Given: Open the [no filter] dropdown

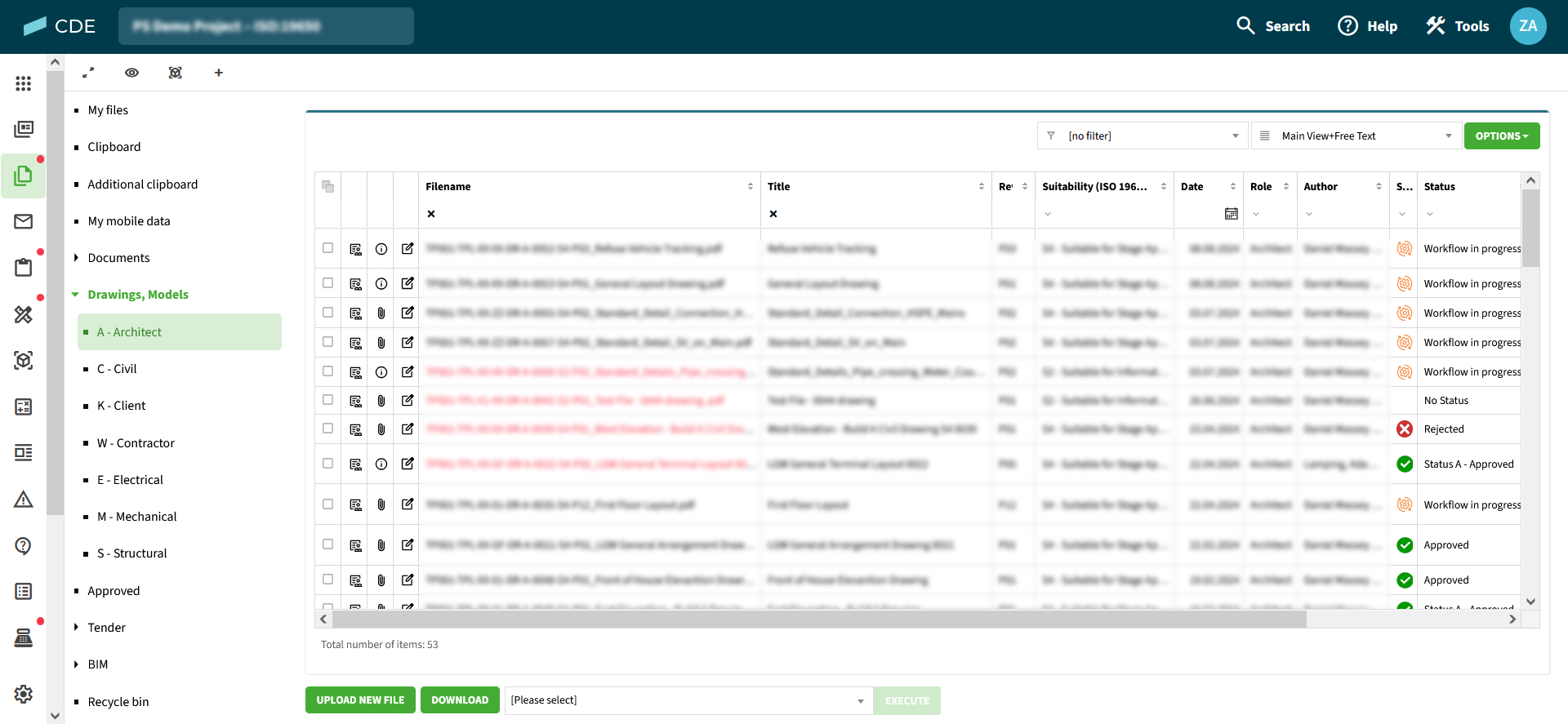Looking at the screenshot, I should click(1142, 136).
